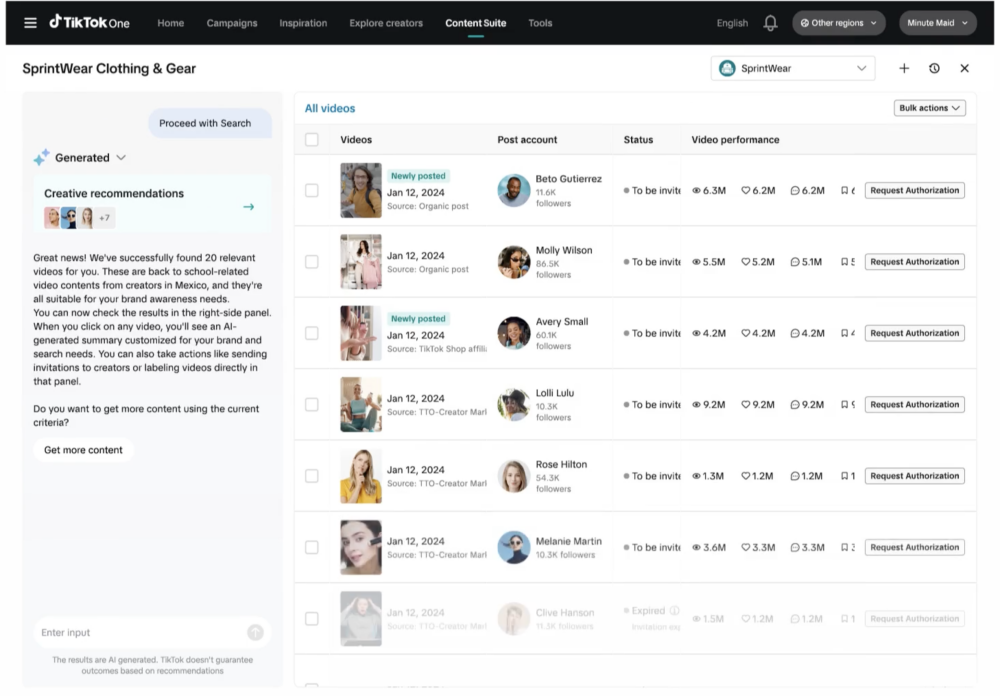The height and width of the screenshot is (696, 1000).
Task: Click views eye icon in Beto Gutierrez row
Action: pyautogui.click(x=696, y=190)
